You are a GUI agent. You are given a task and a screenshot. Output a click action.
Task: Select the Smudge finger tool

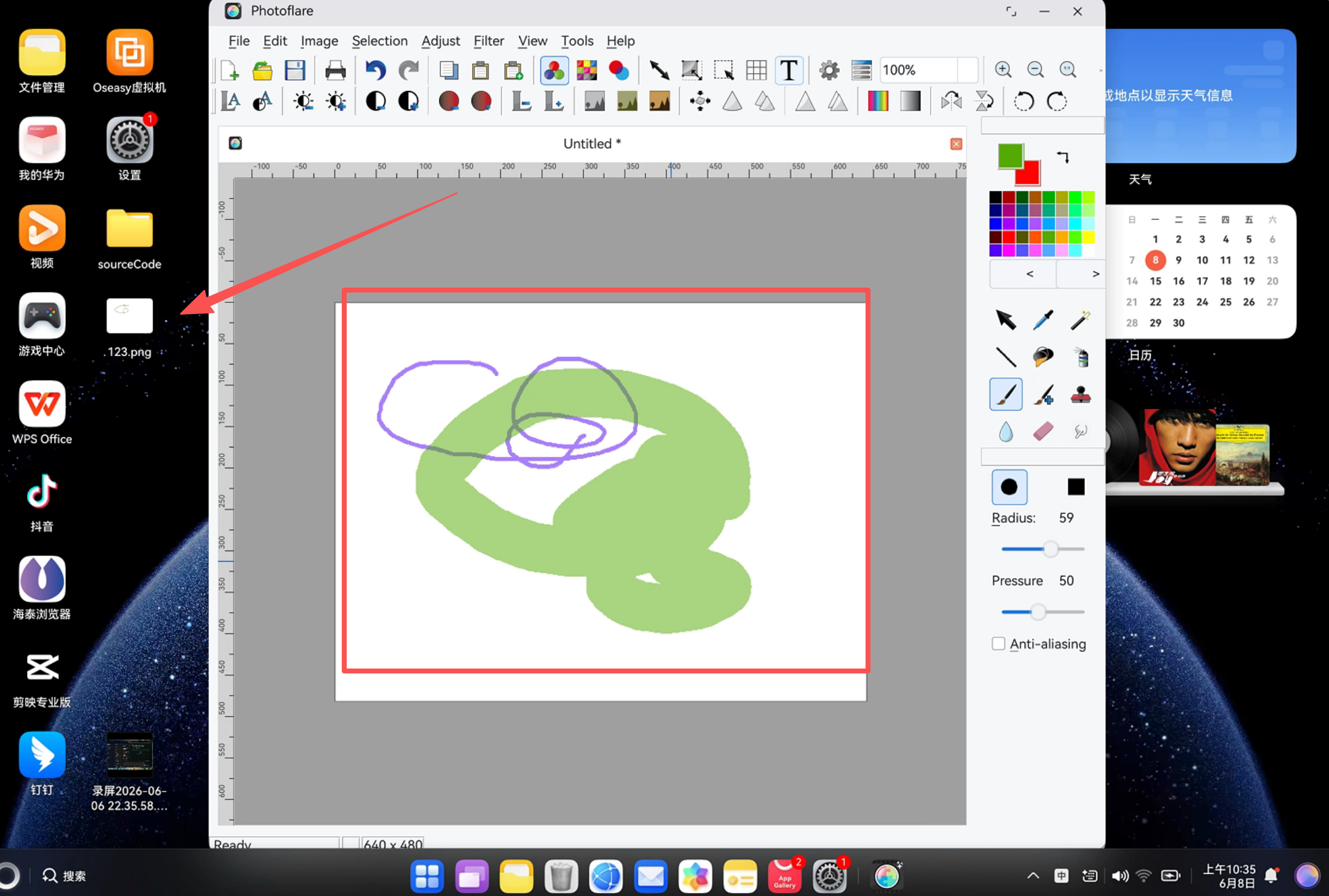[x=1080, y=431]
